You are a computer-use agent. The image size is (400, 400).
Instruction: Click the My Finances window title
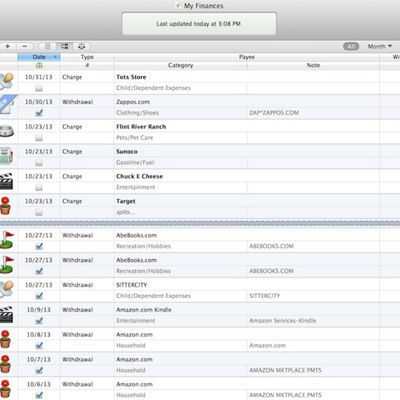click(204, 6)
